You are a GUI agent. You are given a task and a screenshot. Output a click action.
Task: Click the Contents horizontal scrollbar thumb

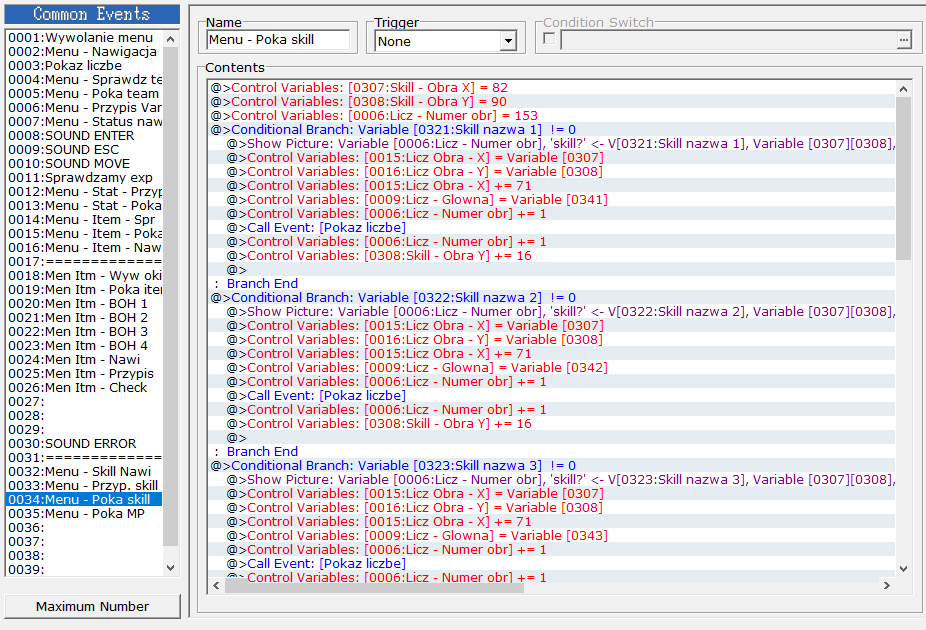[374, 586]
